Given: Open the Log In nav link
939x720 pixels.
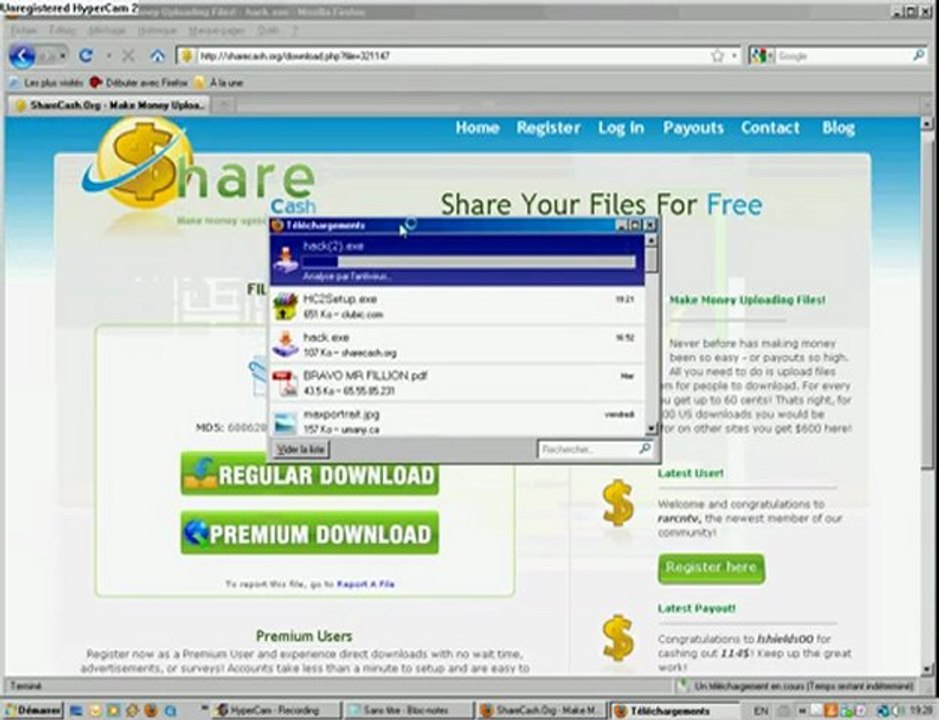Looking at the screenshot, I should tap(621, 128).
